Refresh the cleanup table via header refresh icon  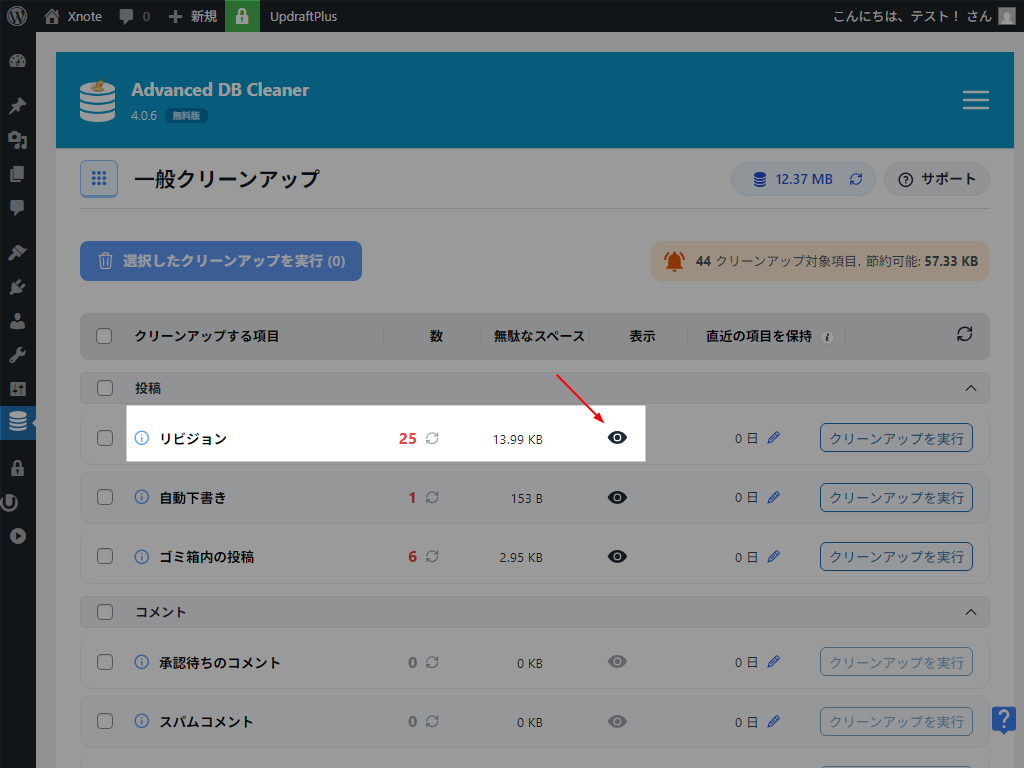point(963,336)
